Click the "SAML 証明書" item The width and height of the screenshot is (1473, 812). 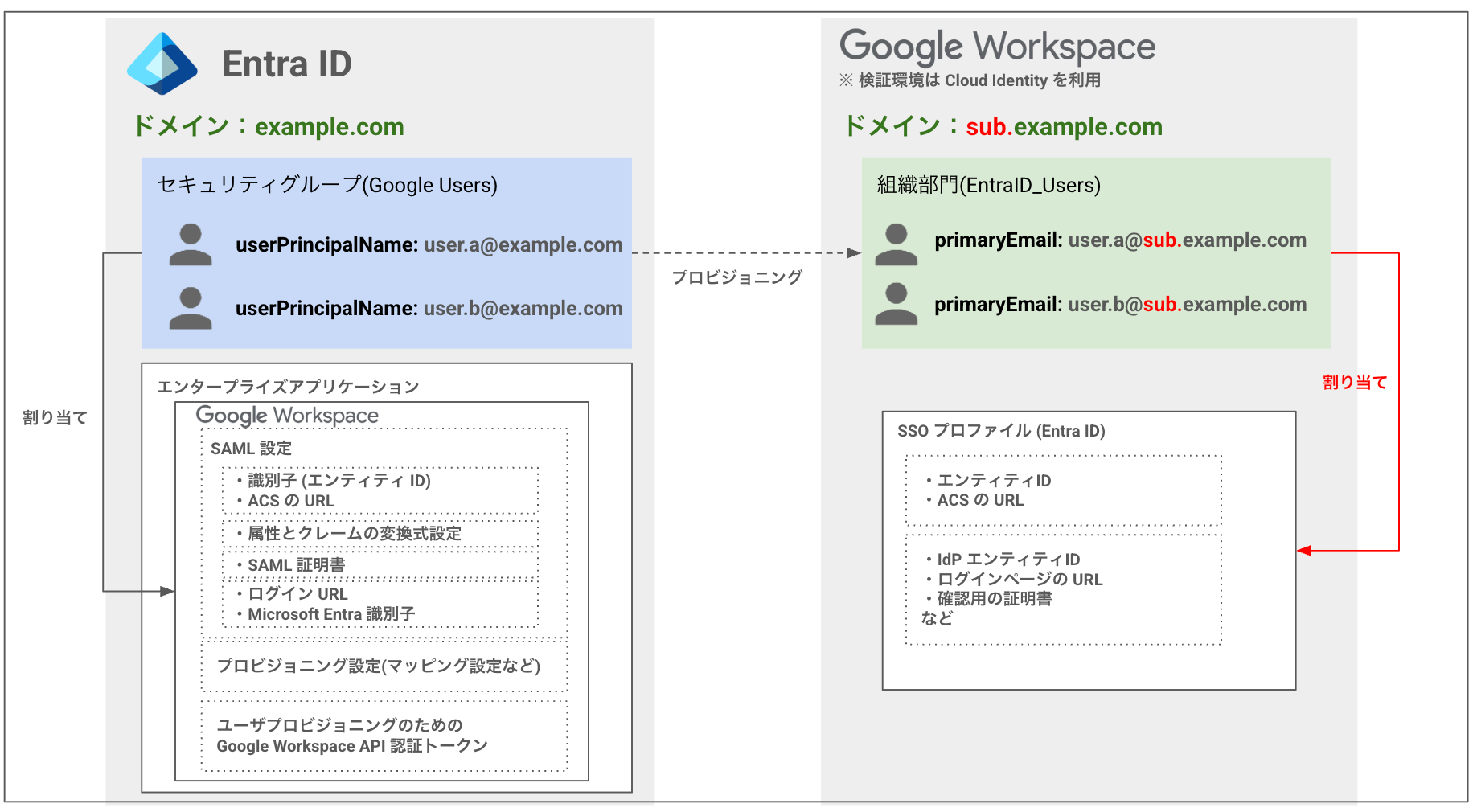point(297,565)
